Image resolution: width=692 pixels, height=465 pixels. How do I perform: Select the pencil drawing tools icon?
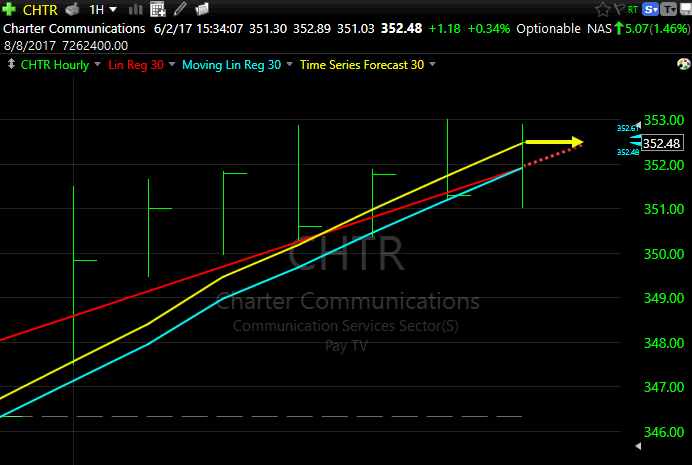[180, 9]
